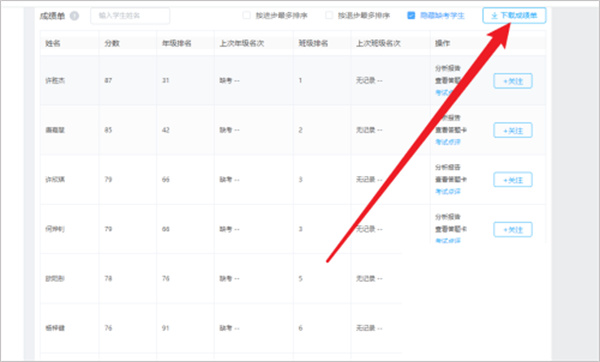Open 考试点评 for the student who scored 85
Viewport: 600px width, 362px height.
pyautogui.click(x=448, y=142)
